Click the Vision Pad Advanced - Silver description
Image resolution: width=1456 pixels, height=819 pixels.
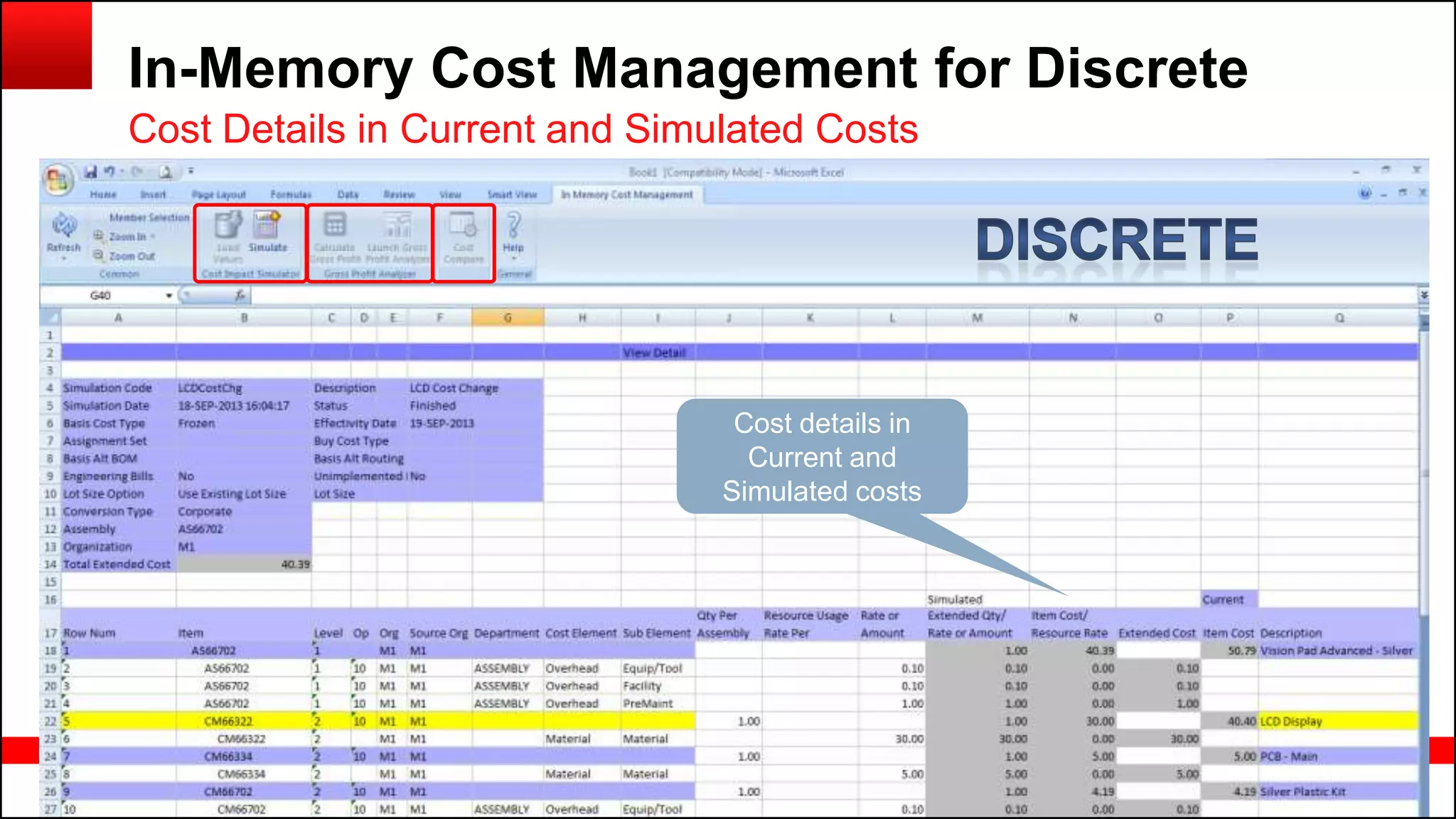pyautogui.click(x=1337, y=651)
